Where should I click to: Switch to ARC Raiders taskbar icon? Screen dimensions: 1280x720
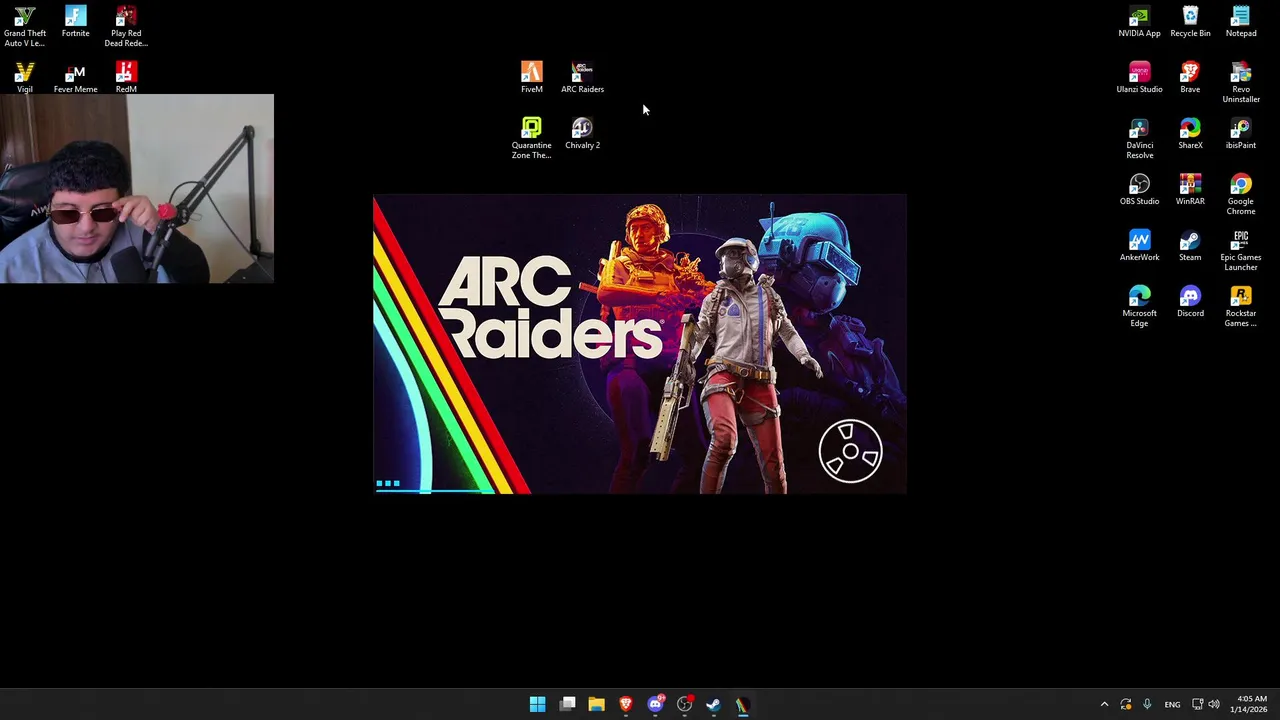pos(743,704)
